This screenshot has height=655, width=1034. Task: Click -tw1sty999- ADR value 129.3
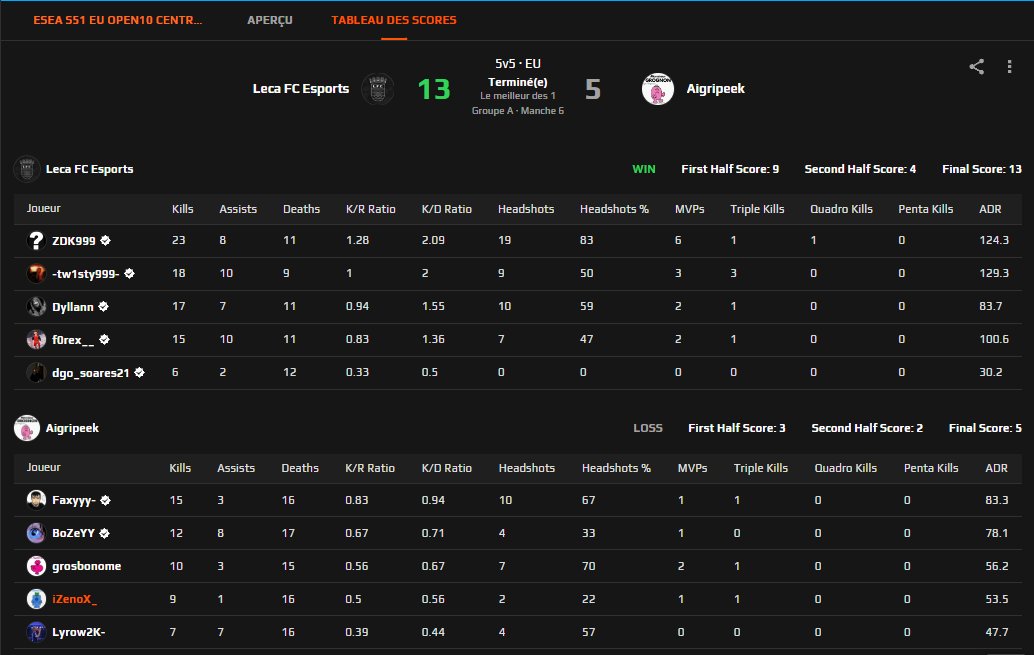[994, 273]
